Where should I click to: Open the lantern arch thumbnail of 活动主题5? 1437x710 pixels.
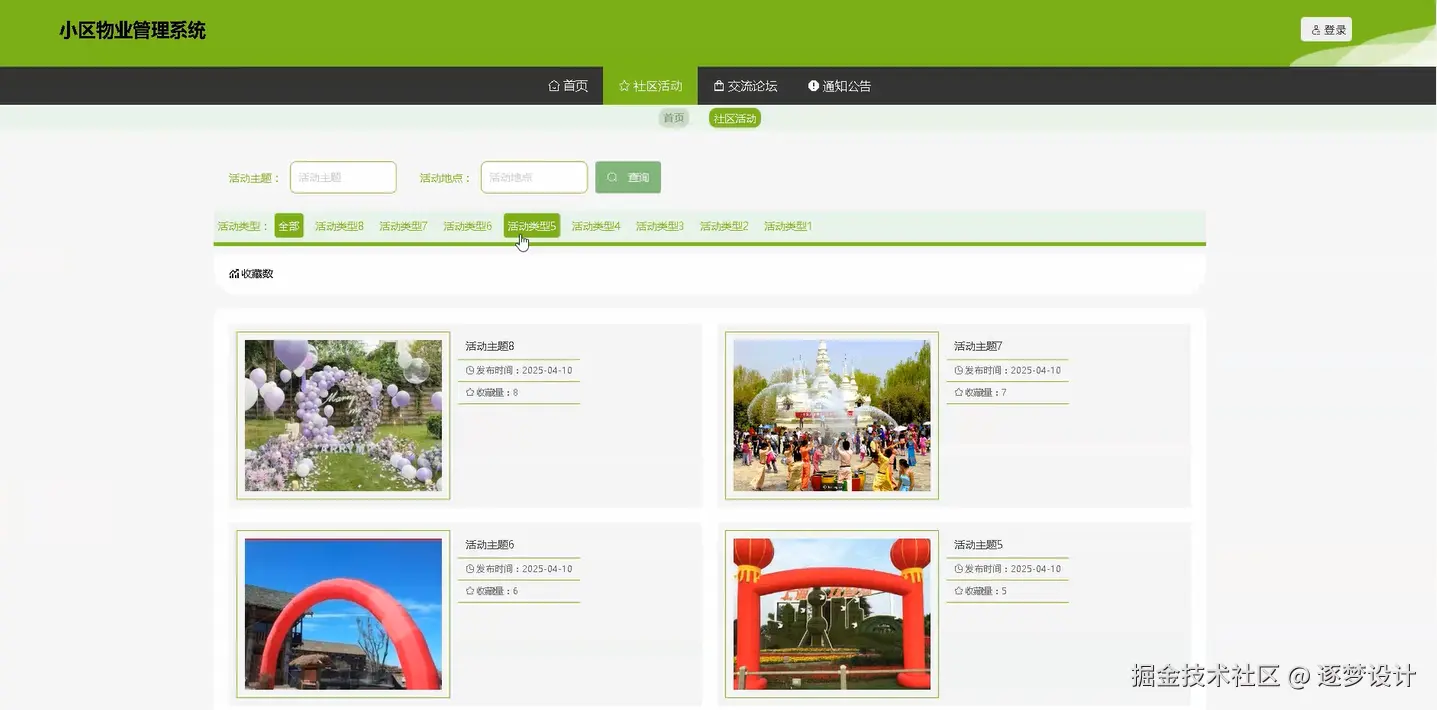pyautogui.click(x=832, y=614)
